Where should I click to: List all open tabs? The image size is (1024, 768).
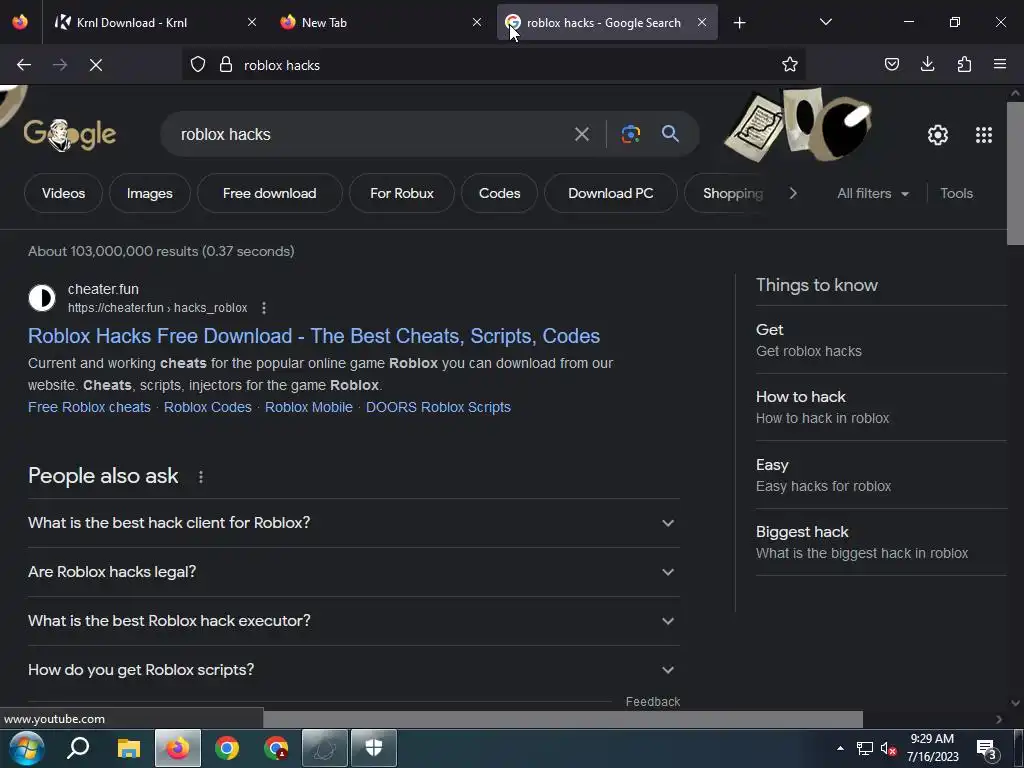[x=825, y=22]
